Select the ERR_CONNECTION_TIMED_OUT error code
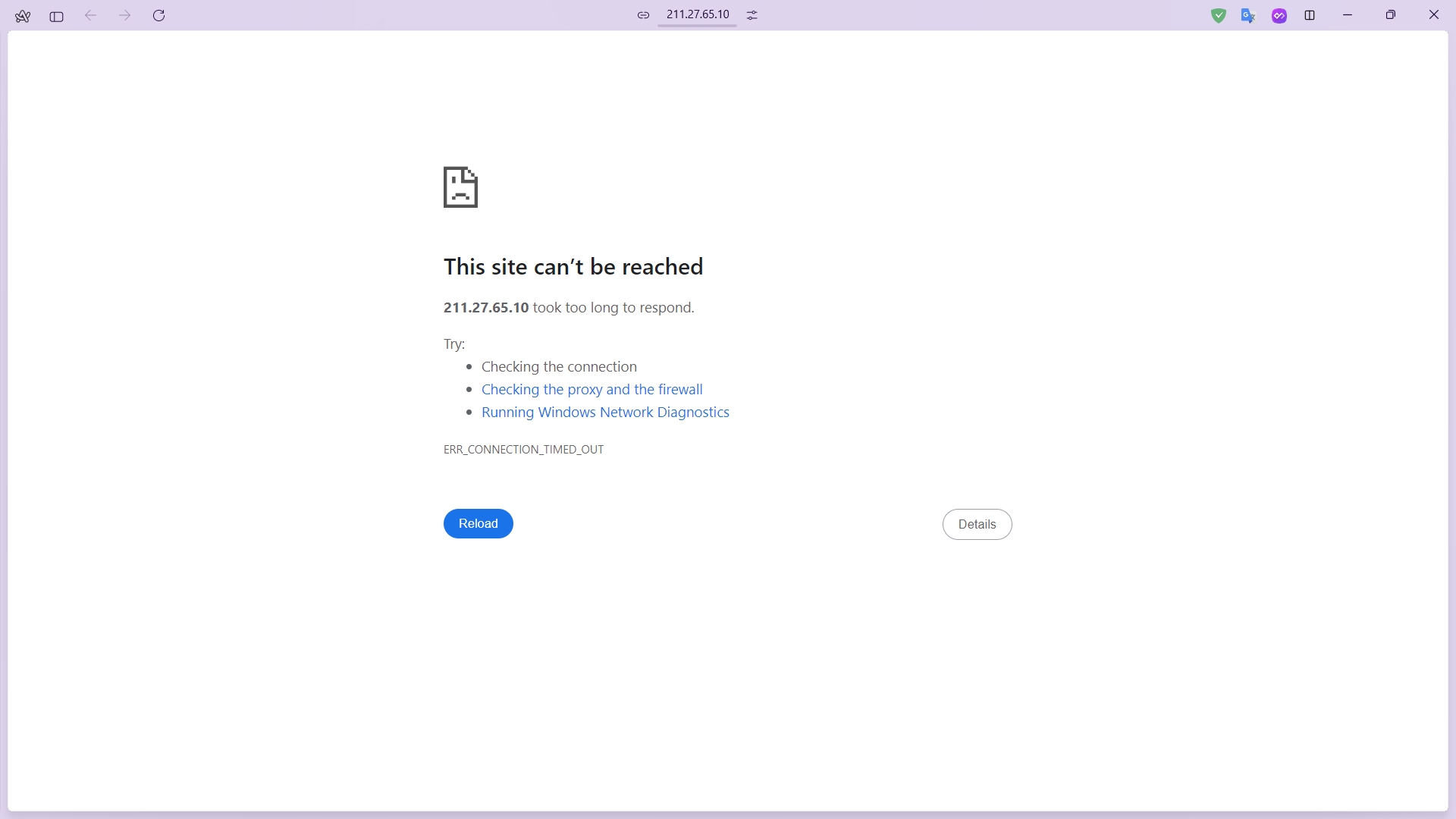The image size is (1456, 819). click(x=523, y=449)
